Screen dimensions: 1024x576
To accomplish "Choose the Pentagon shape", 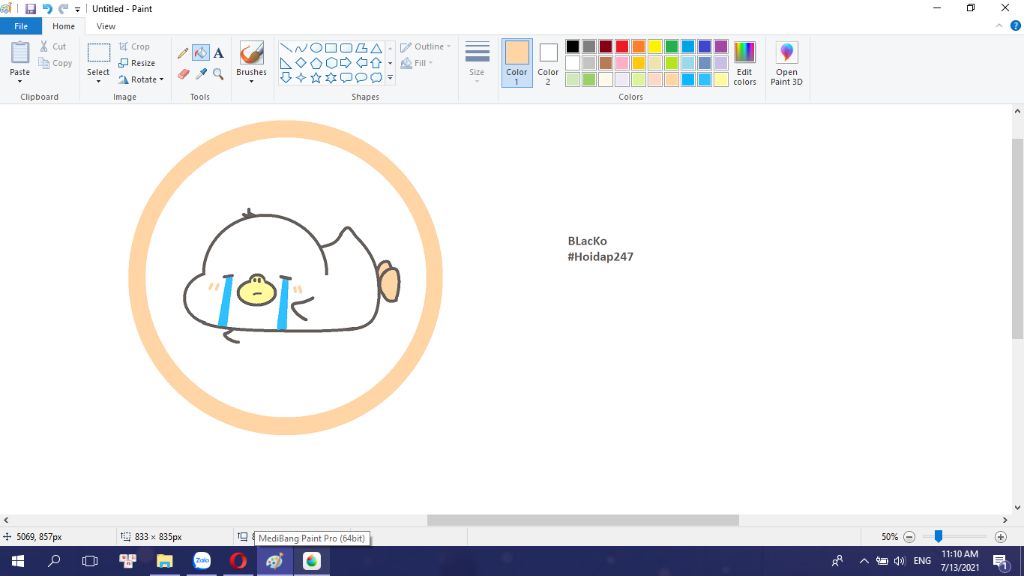I will (x=315, y=63).
